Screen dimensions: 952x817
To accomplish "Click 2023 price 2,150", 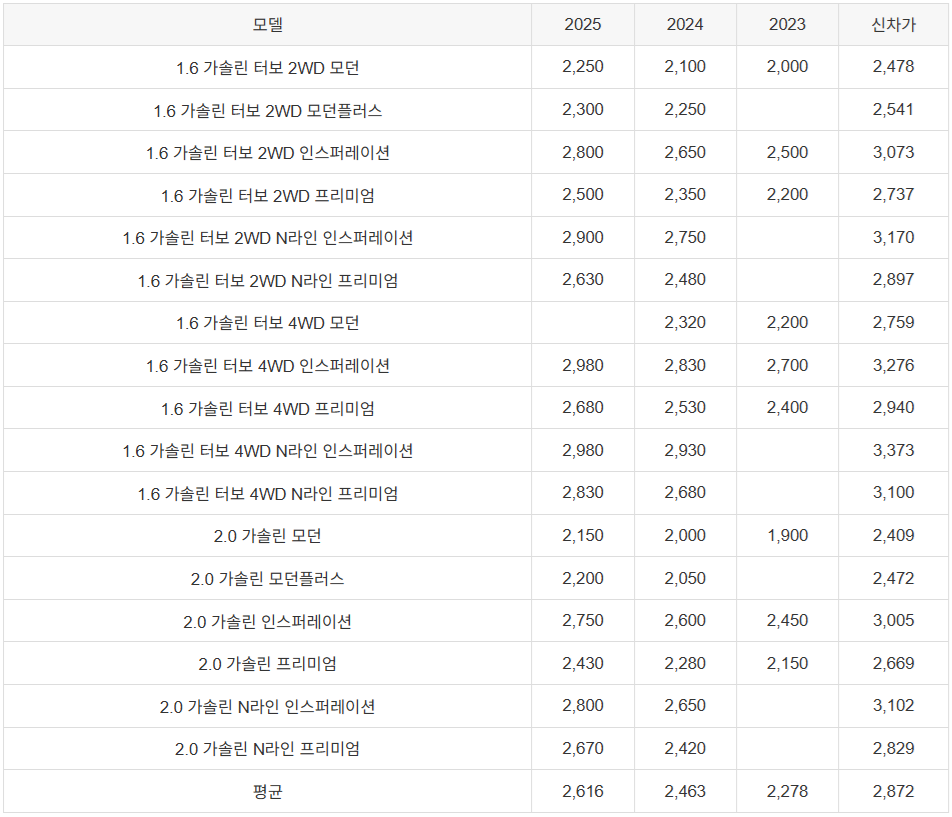I will [787, 663].
